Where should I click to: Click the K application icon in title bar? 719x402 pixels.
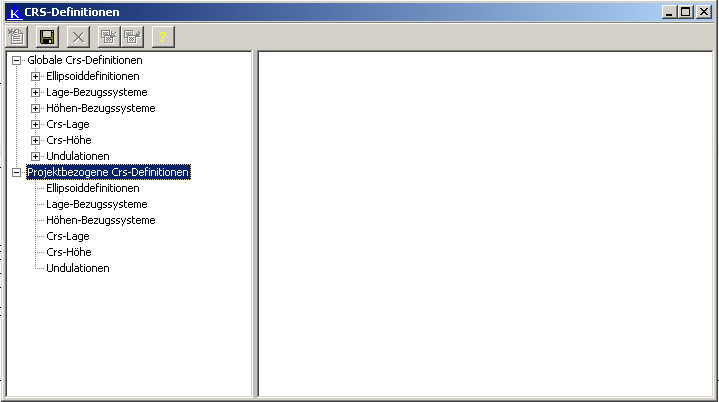coord(14,12)
